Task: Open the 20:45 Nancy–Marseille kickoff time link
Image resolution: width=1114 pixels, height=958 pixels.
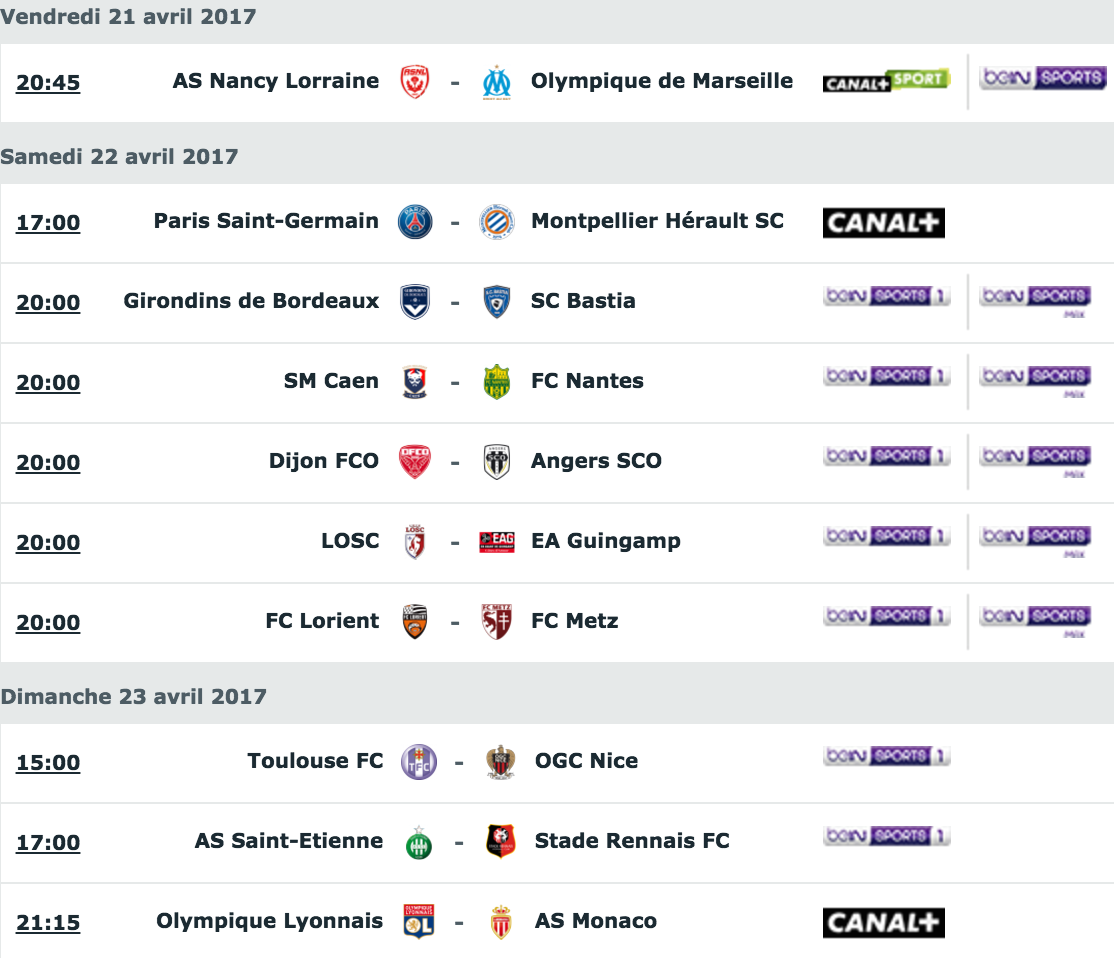Action: pos(48,82)
